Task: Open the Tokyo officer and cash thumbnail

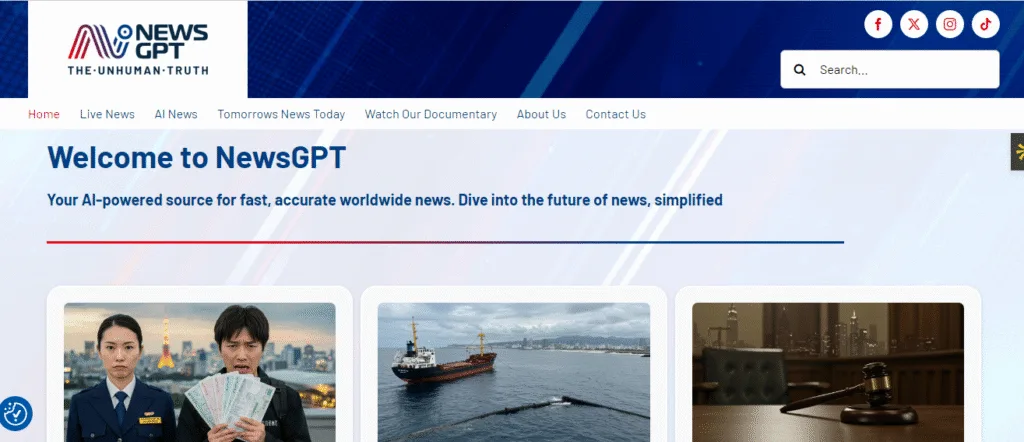Action: pyautogui.click(x=200, y=372)
